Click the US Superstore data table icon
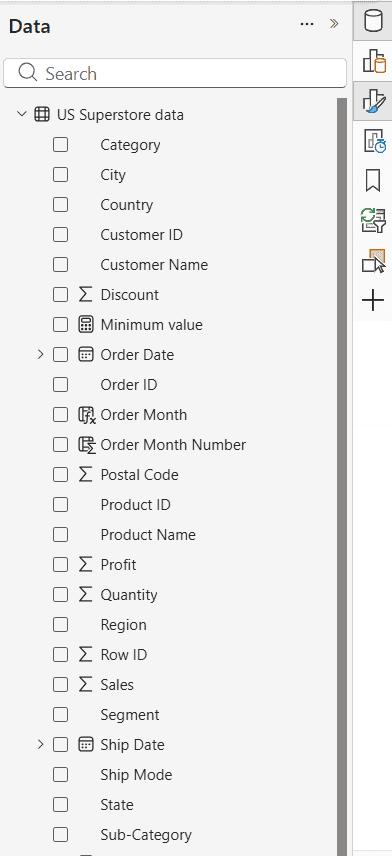The image size is (392, 856). (42, 115)
